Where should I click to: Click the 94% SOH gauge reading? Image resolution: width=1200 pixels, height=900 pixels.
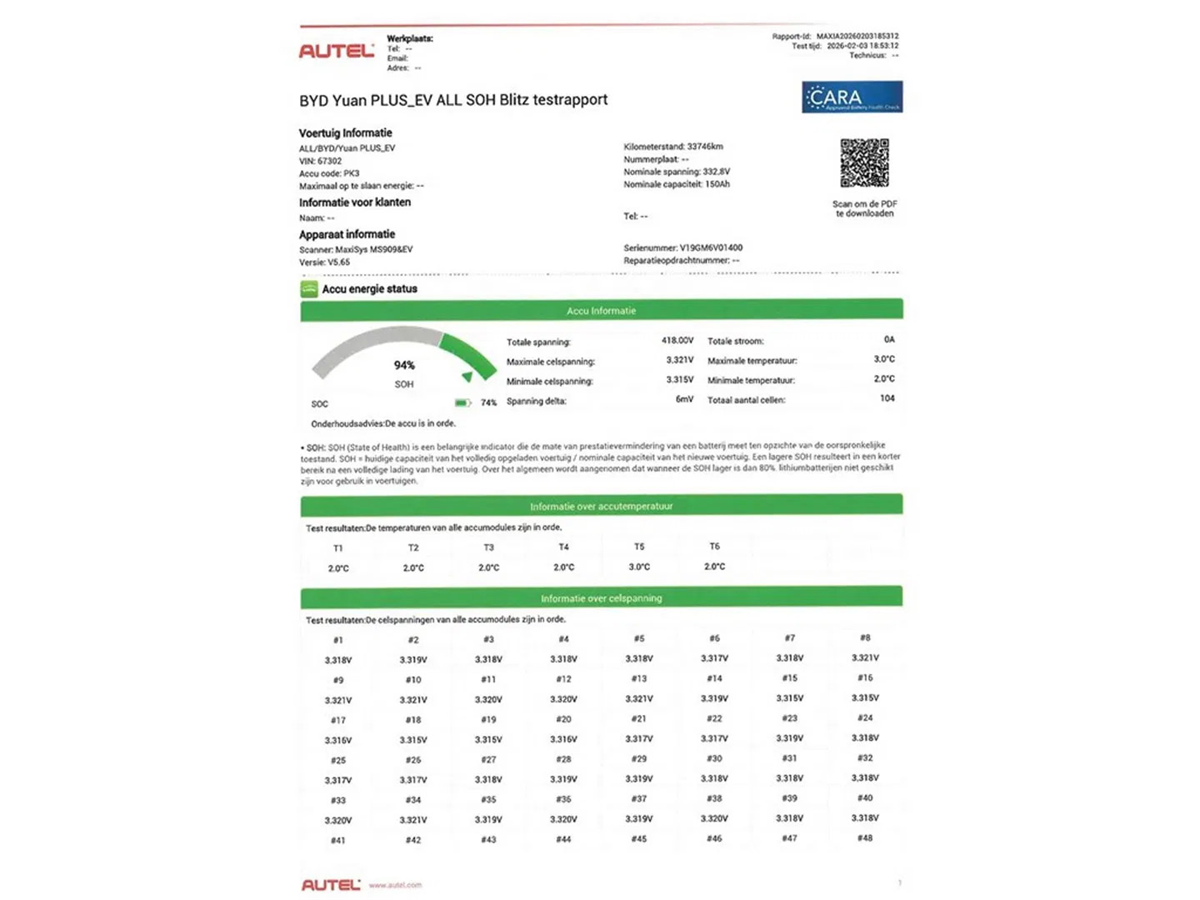point(404,366)
